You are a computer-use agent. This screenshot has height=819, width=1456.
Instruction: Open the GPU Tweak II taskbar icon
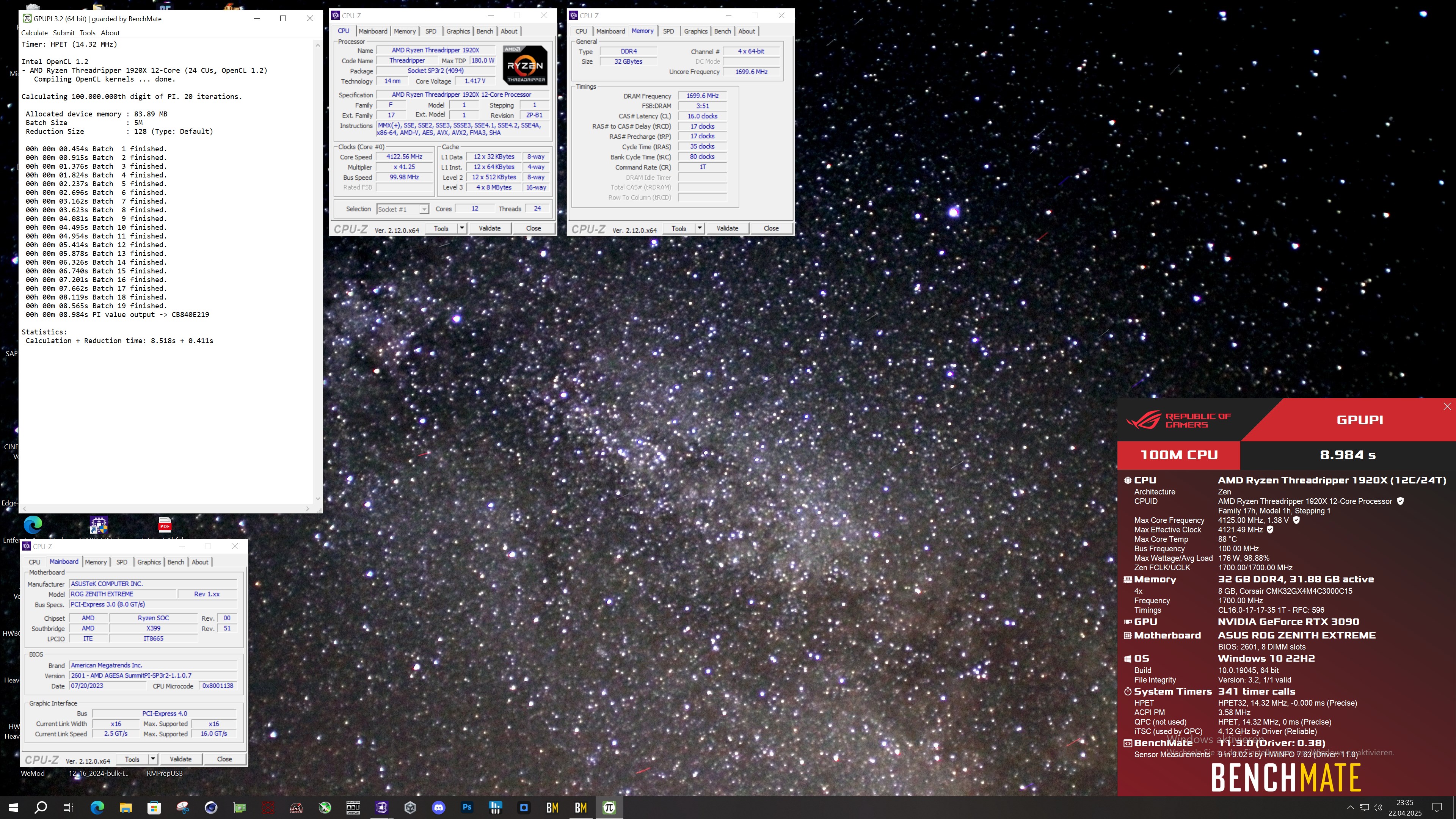coord(296,808)
